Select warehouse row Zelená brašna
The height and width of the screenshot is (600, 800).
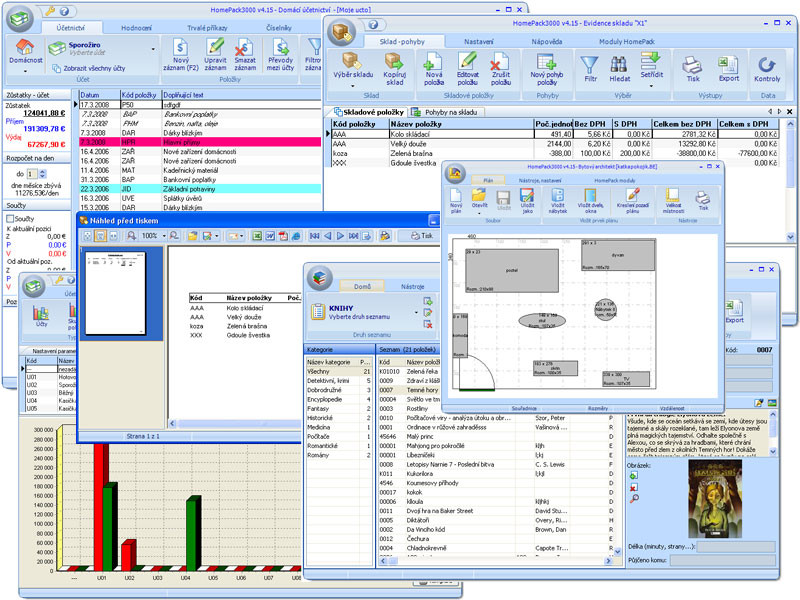[x=555, y=153]
